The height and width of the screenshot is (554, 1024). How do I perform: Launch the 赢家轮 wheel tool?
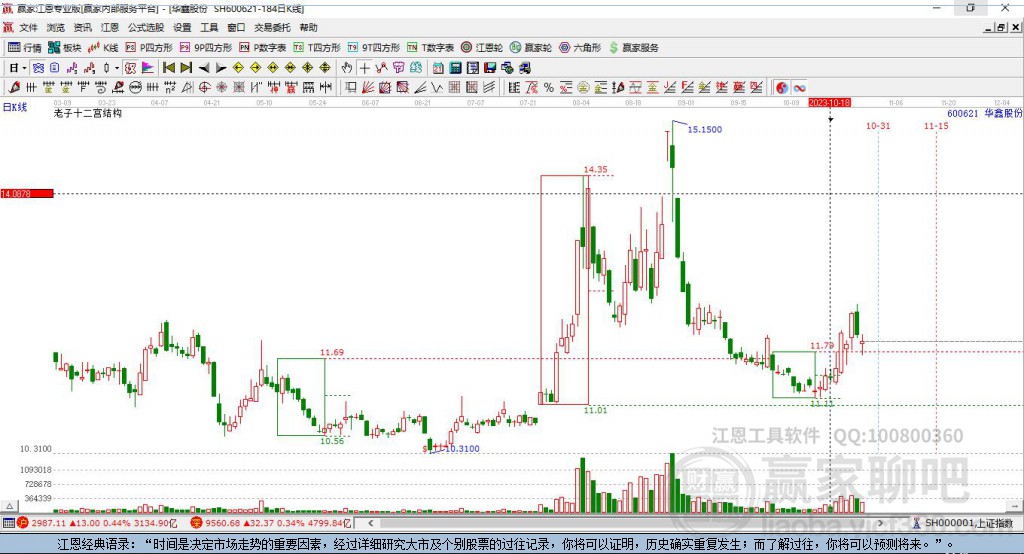531,48
